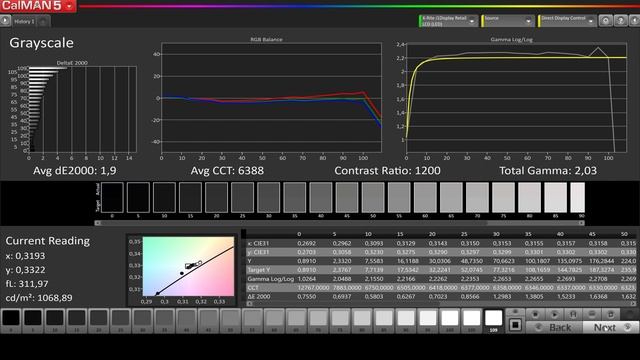Click the Back button
This screenshot has width=640, height=360.
[x=554, y=327]
